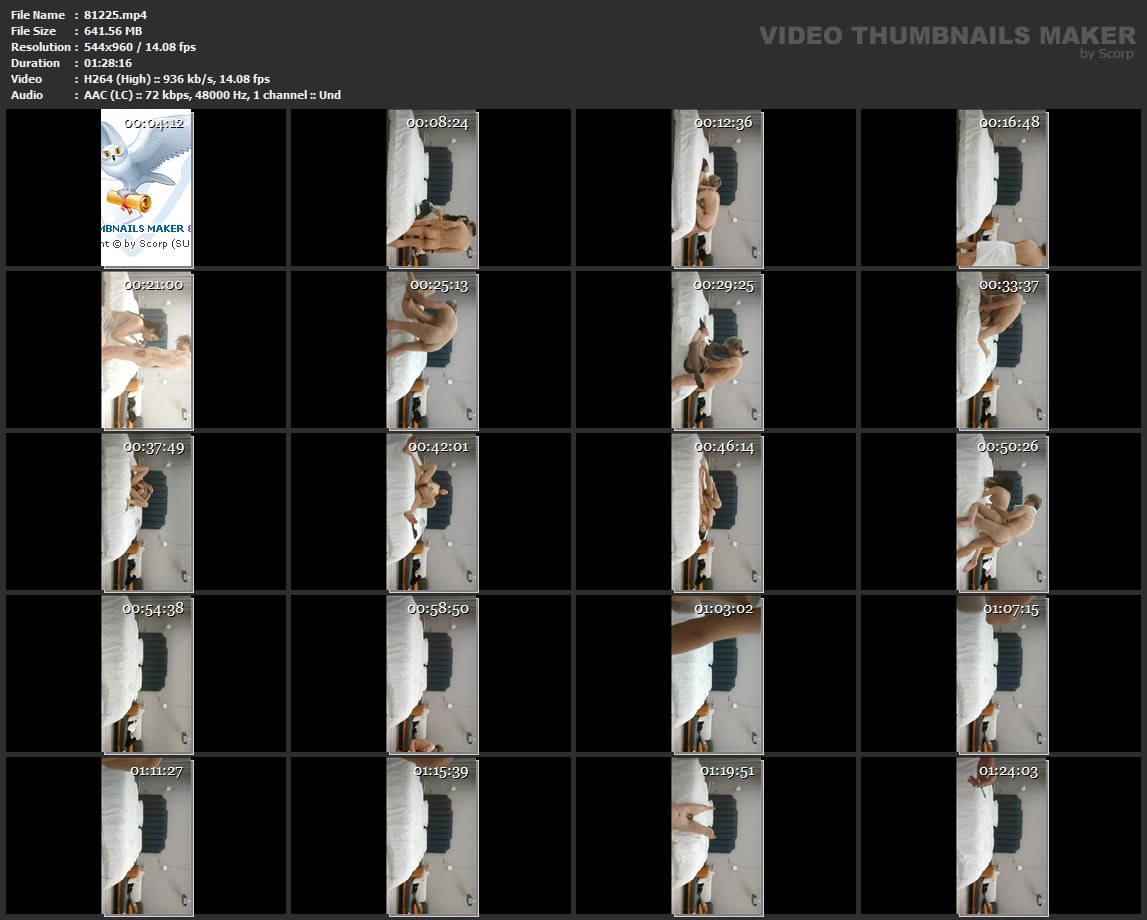Click the thumbnail at timestamp 01:03:02

pyautogui.click(x=717, y=673)
